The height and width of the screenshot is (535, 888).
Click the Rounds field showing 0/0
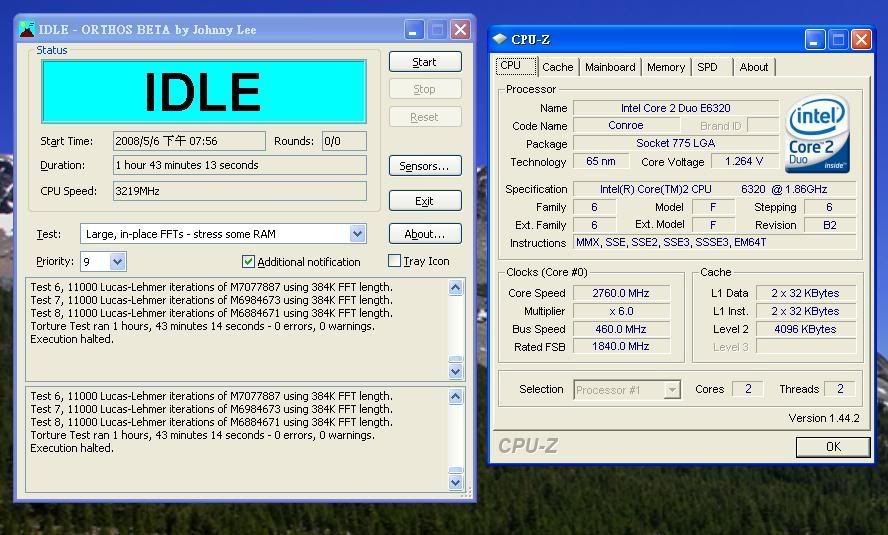[344, 141]
